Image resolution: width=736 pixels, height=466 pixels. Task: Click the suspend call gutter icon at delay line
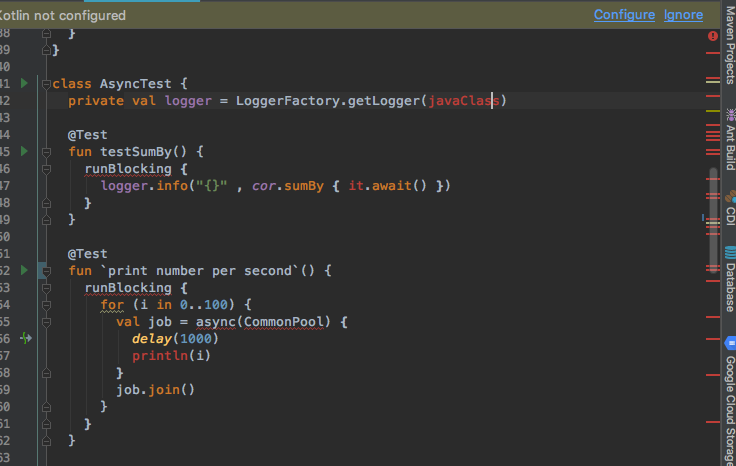point(25,338)
